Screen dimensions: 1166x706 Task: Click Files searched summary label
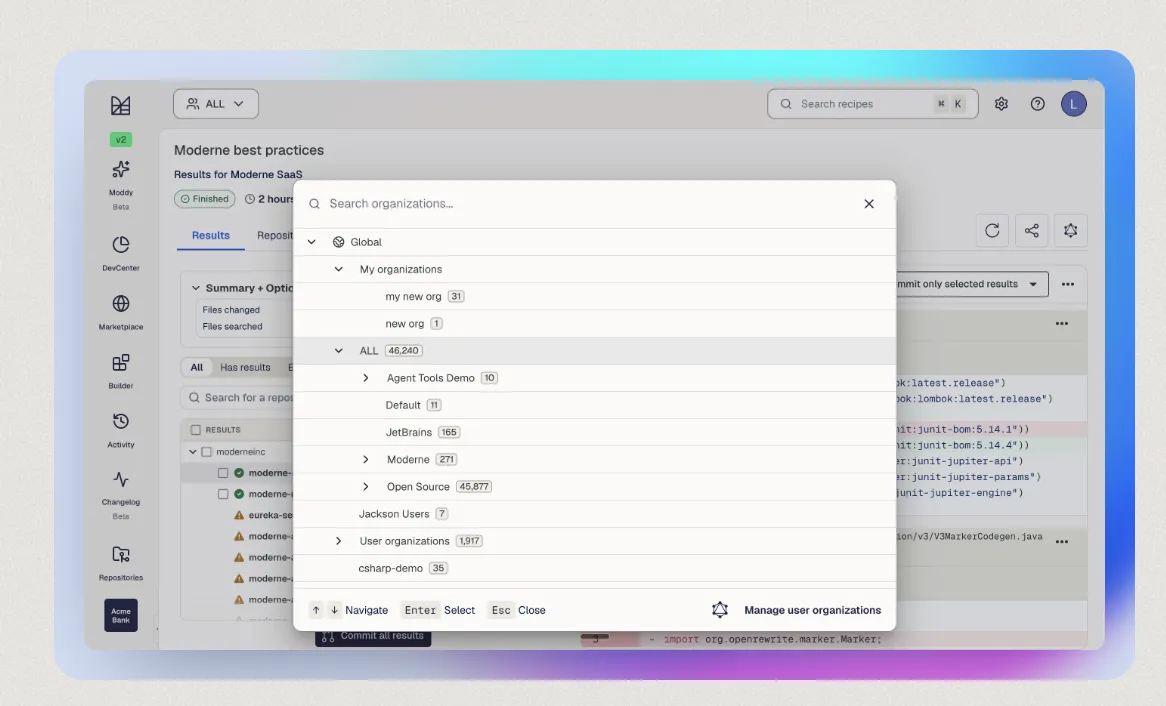(x=232, y=327)
